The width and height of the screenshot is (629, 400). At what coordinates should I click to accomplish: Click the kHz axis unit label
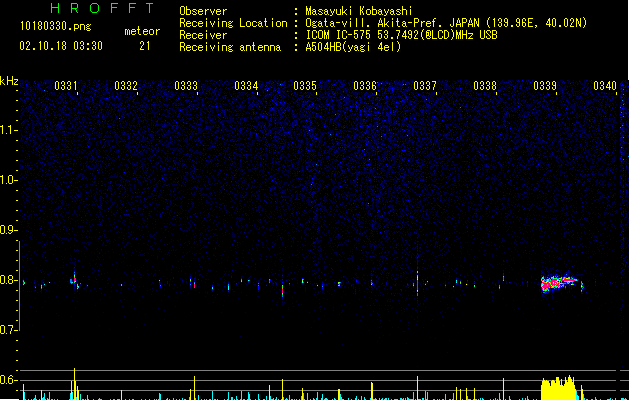coord(9,81)
